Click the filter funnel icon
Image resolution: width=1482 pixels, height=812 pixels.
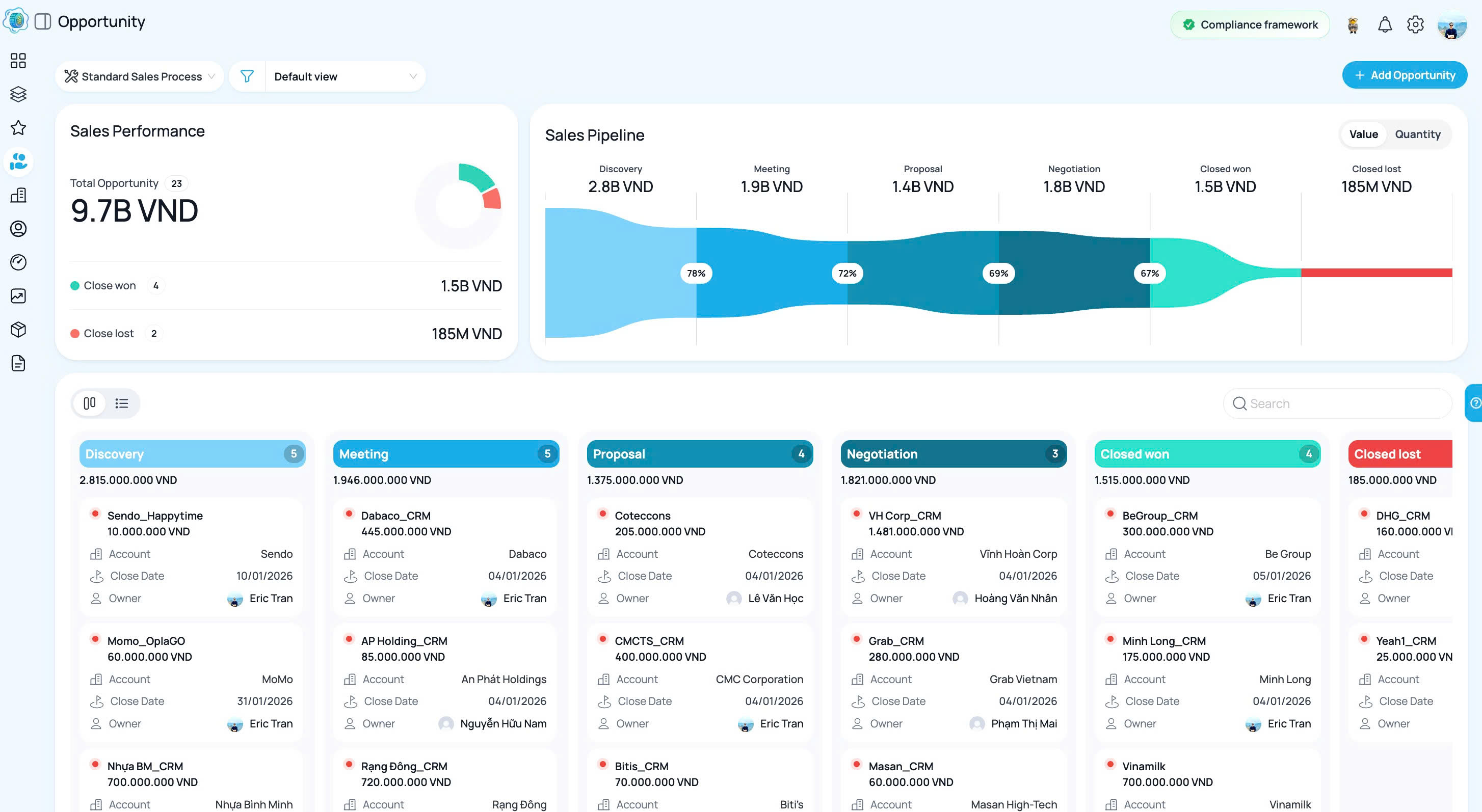[x=247, y=76]
